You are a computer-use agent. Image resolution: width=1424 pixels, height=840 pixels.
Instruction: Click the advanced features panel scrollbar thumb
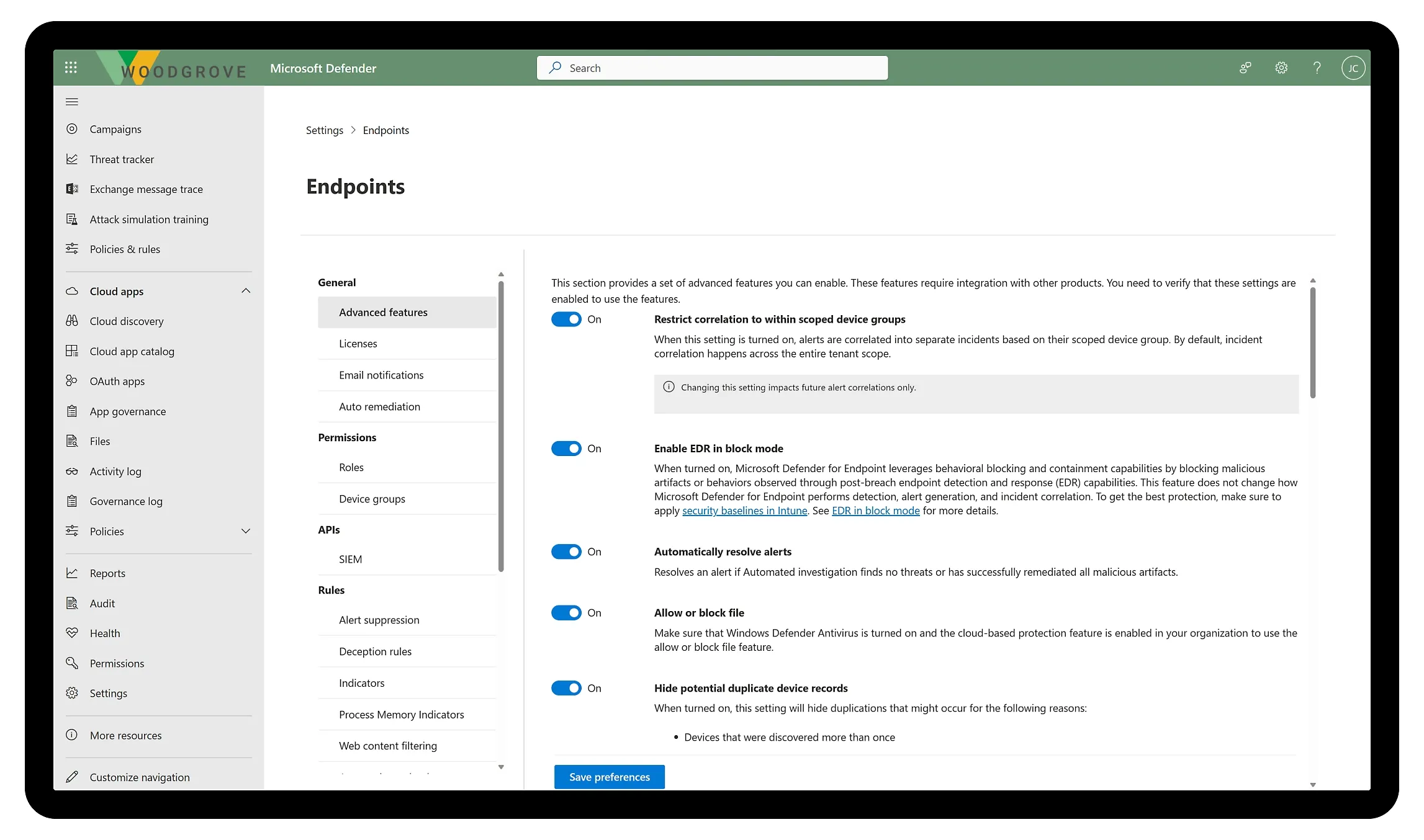pos(1313,341)
